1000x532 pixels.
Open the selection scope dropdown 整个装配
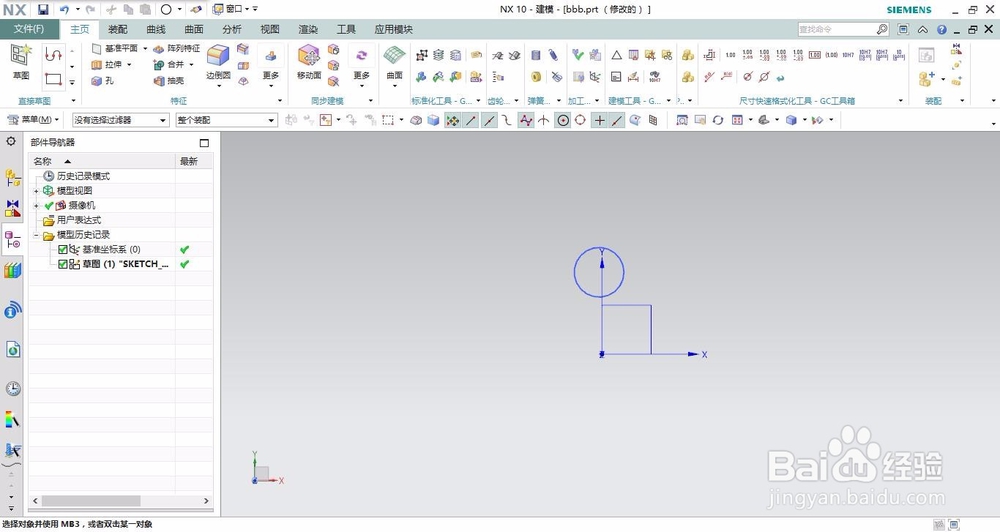coord(226,120)
